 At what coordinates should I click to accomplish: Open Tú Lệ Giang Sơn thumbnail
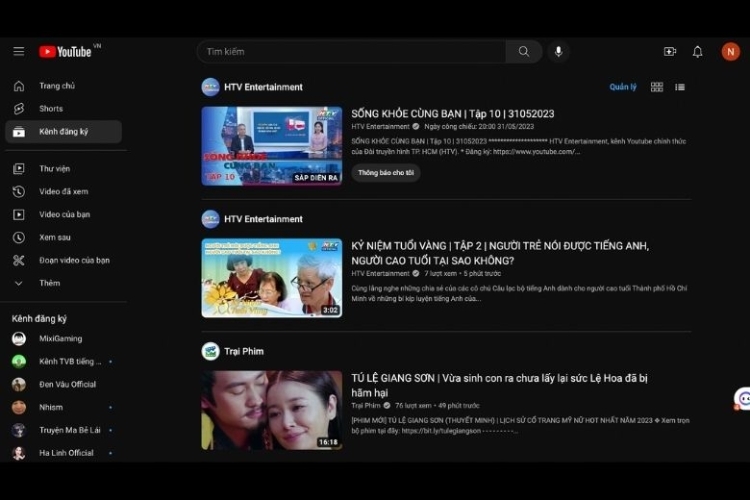point(272,410)
